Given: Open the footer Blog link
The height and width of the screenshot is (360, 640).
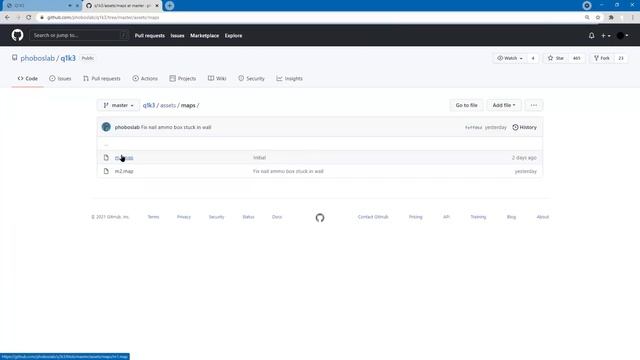Looking at the screenshot, I should 511,217.
